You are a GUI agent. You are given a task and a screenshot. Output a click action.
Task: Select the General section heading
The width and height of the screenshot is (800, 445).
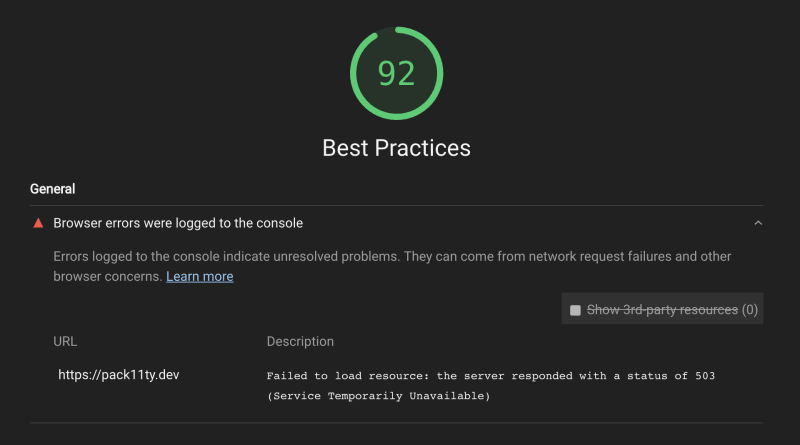tap(53, 189)
